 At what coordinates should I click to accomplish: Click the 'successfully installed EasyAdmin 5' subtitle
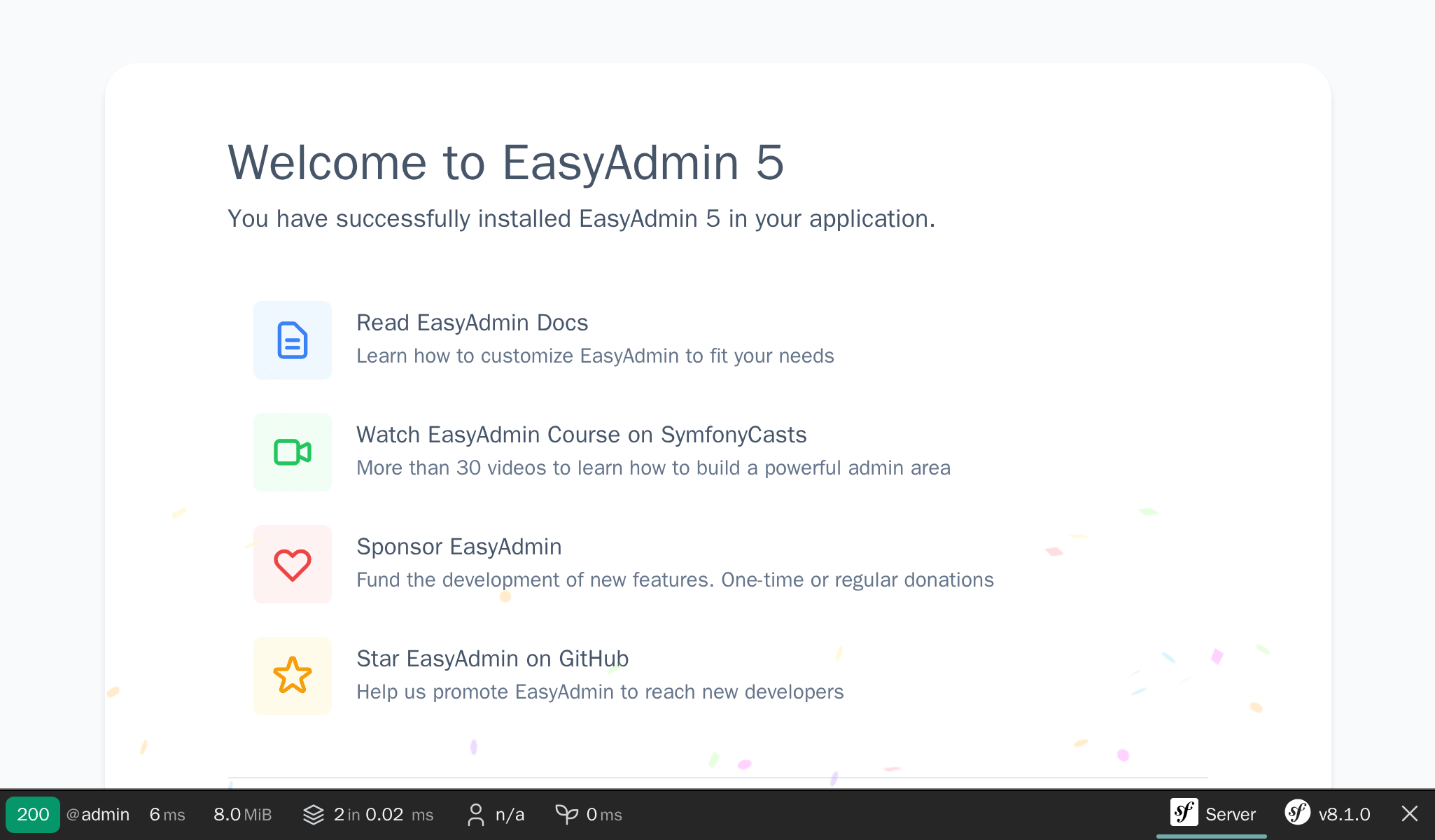coord(582,219)
